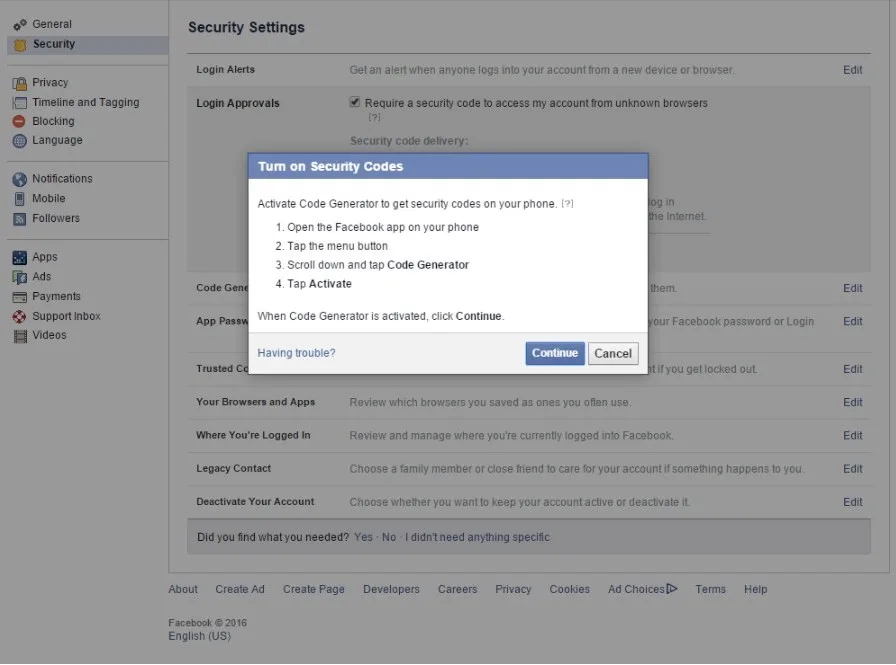Click the Security badge icon
Image resolution: width=896 pixels, height=665 pixels.
click(x=19, y=45)
